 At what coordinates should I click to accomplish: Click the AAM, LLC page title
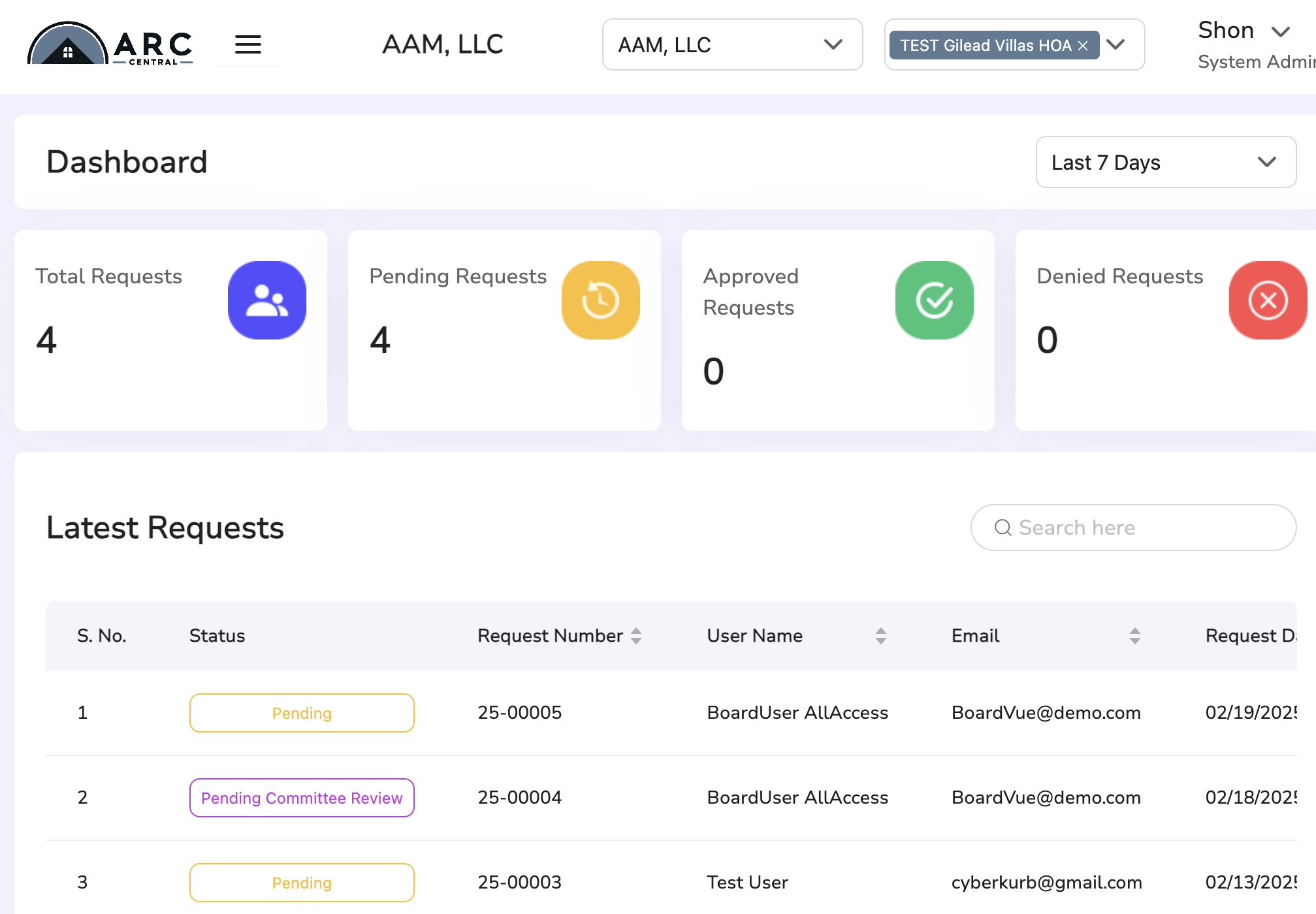pos(443,44)
